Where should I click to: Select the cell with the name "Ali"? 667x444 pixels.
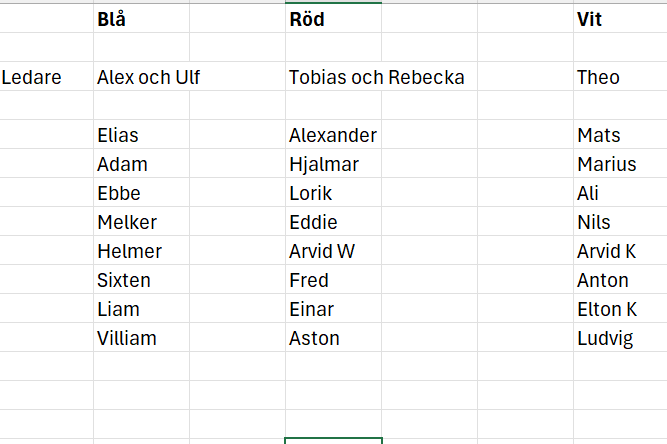click(588, 193)
